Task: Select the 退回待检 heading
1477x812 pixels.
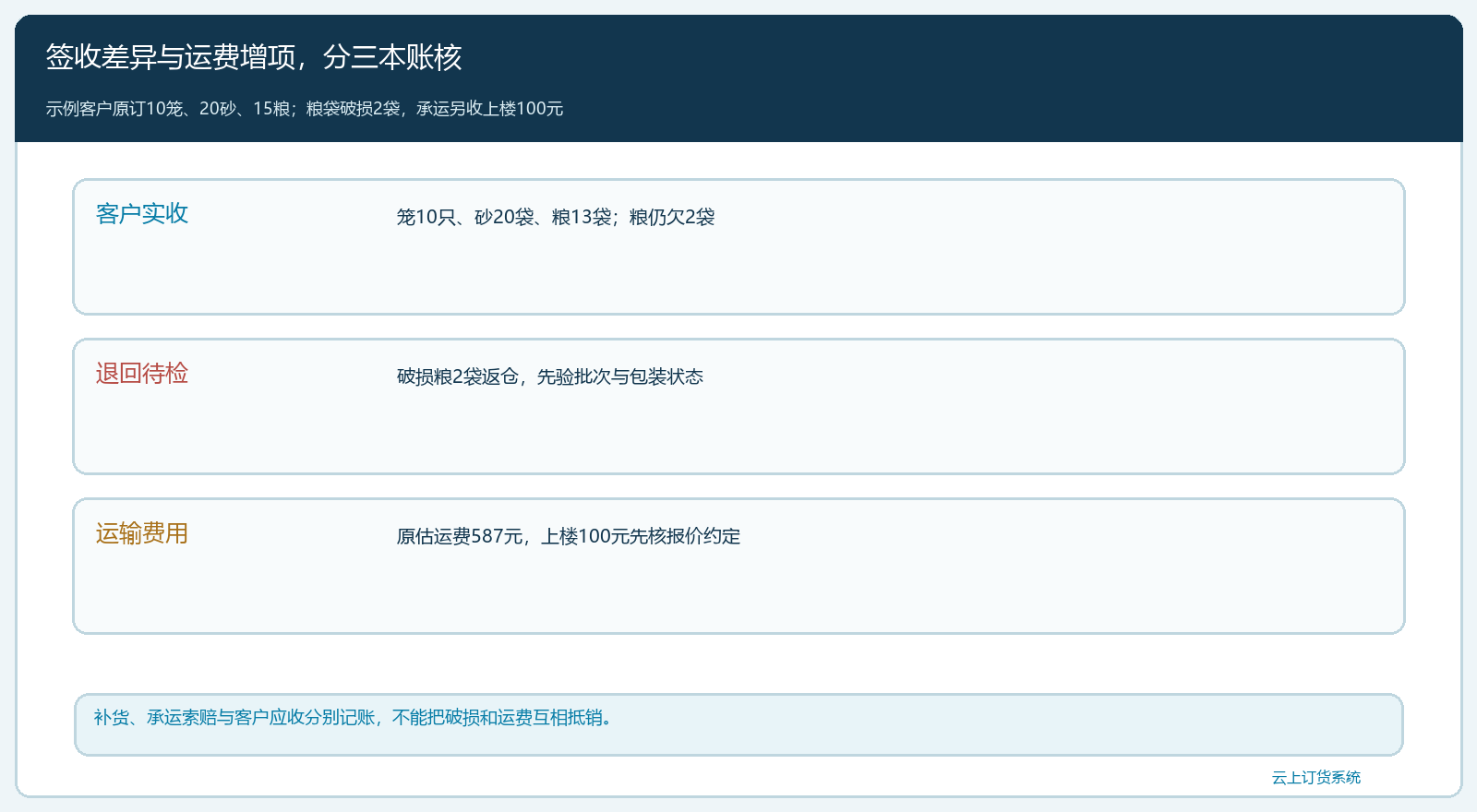Action: tap(142, 374)
